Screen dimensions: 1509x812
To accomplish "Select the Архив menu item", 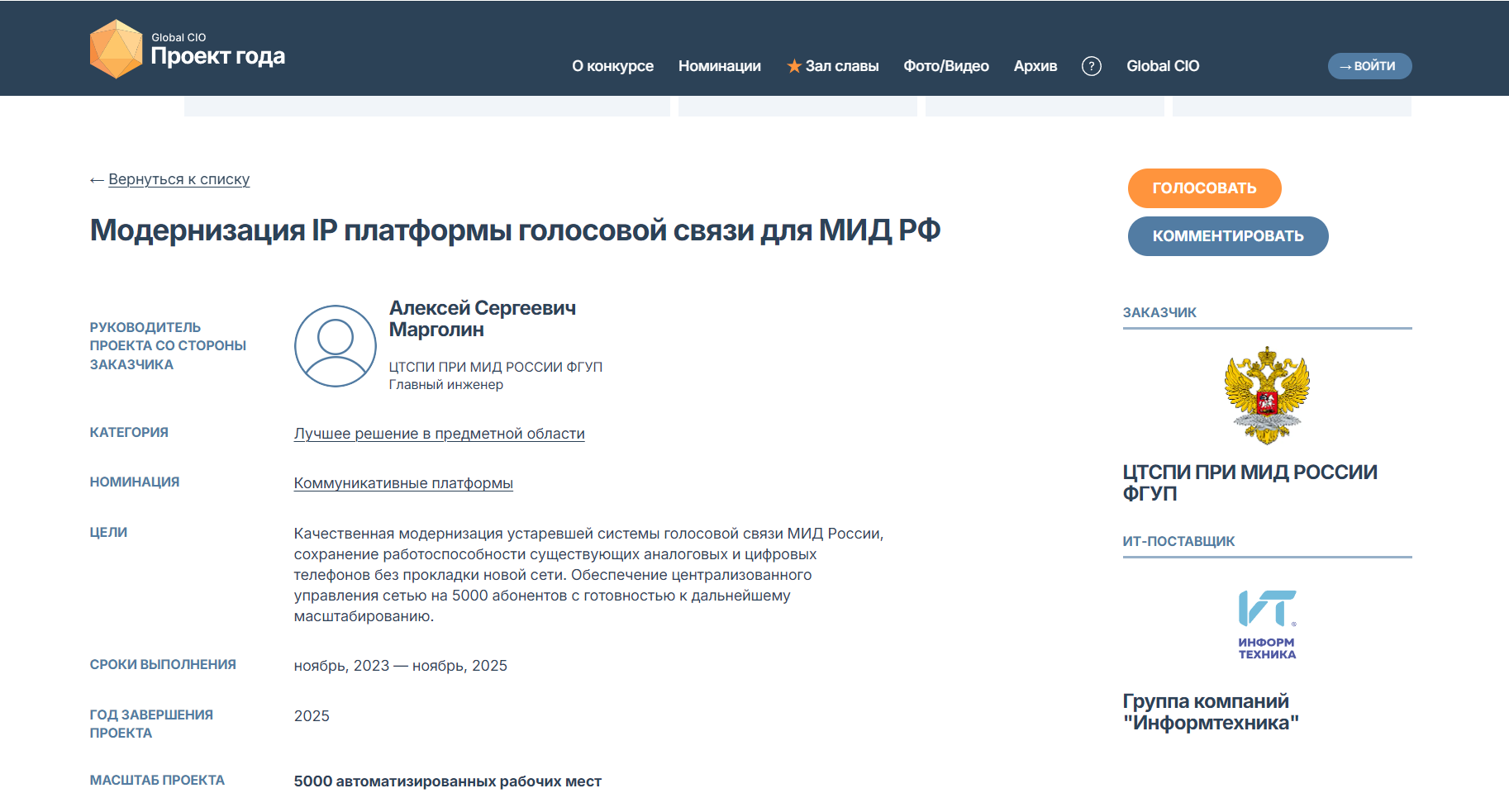I will coord(1035,66).
